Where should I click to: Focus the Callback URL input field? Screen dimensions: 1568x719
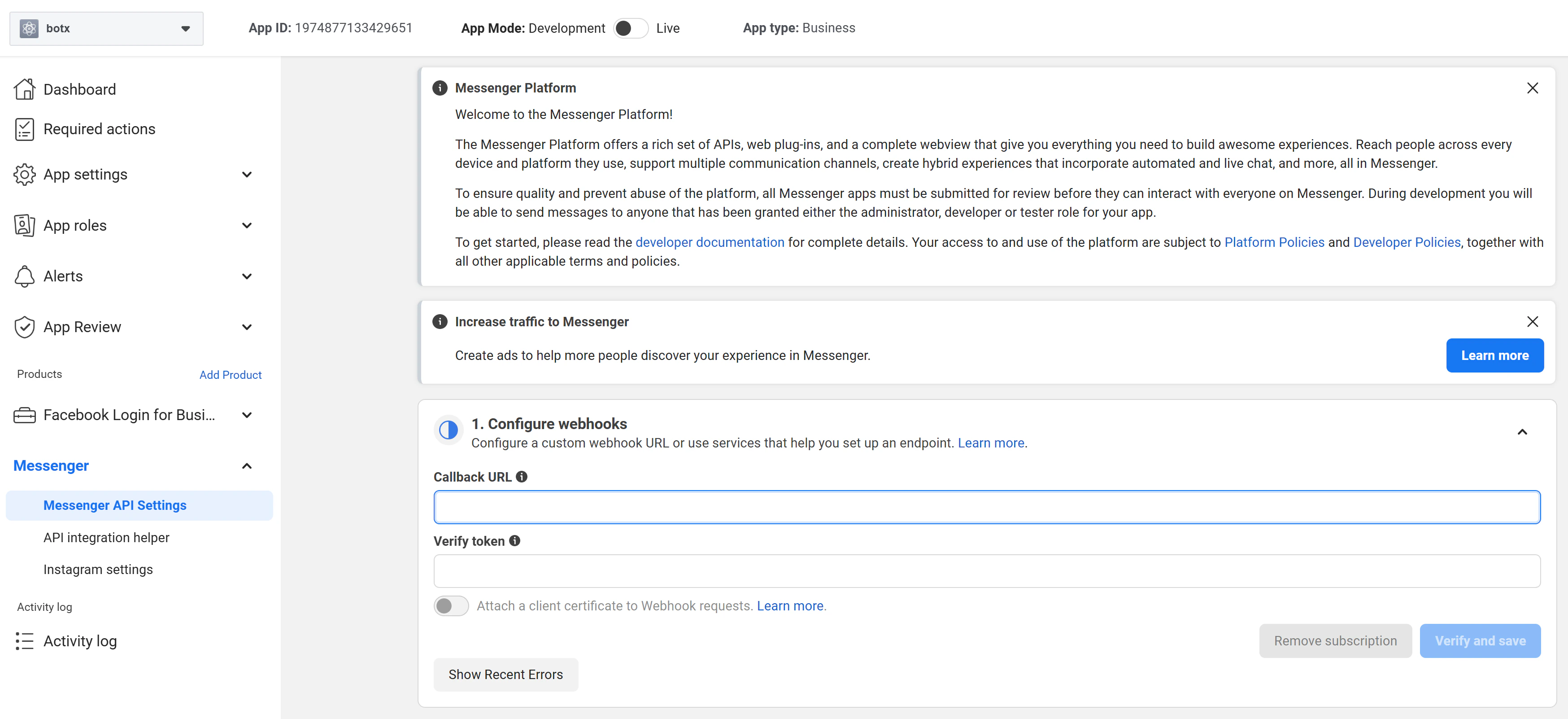pos(987,507)
